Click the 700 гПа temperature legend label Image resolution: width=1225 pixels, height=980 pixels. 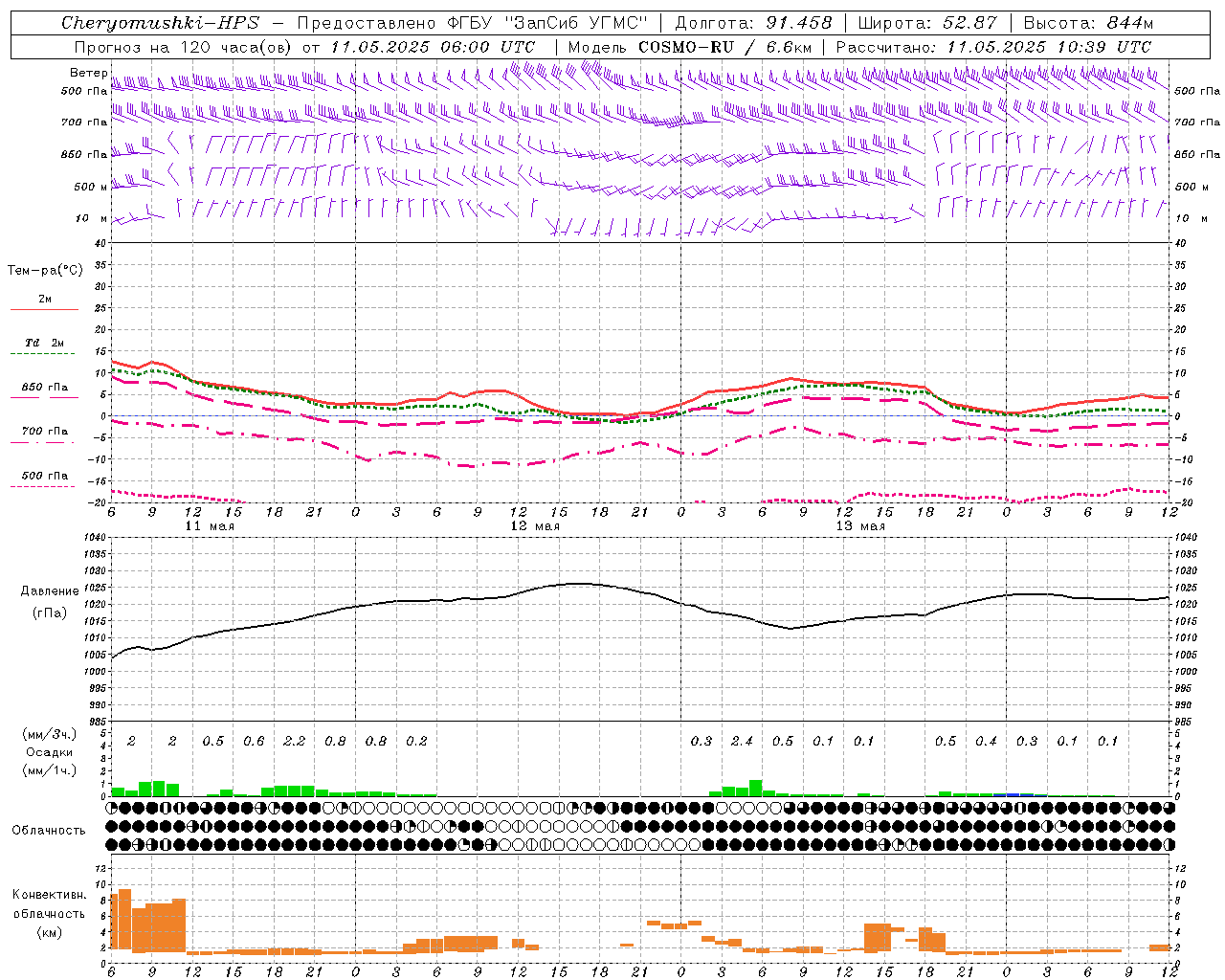[x=45, y=431]
